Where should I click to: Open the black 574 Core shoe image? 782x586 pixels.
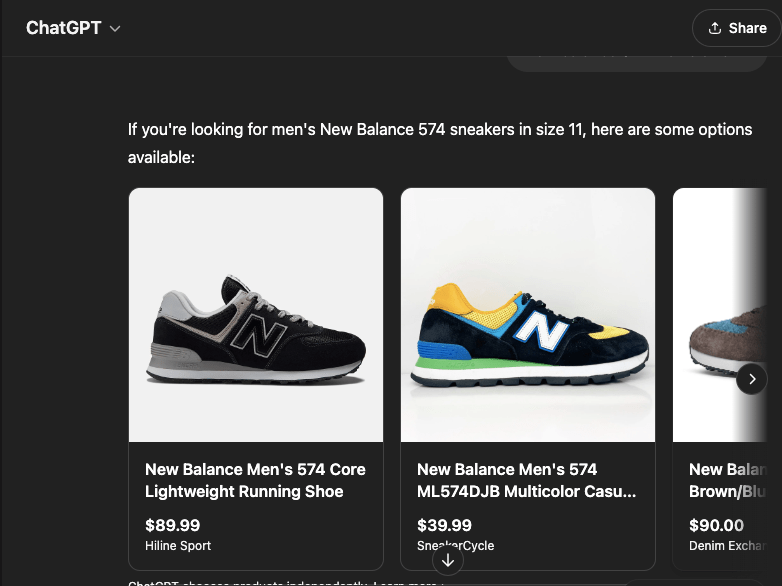256,315
